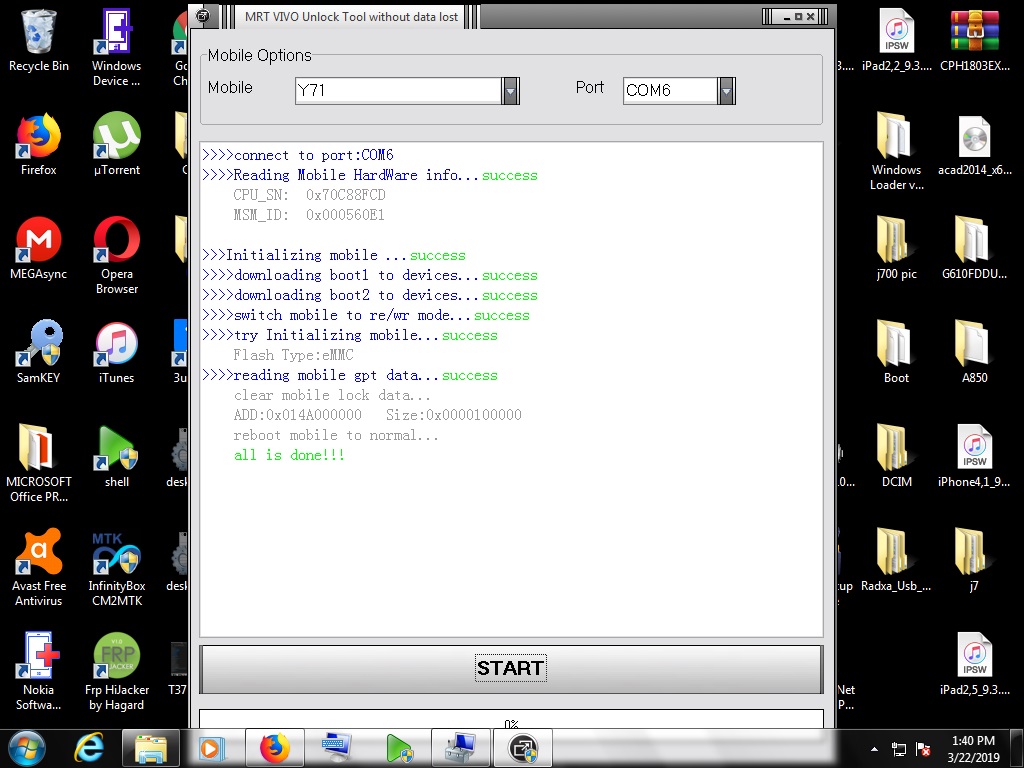Select shell desktop shortcut
The height and width of the screenshot is (768, 1024).
pos(116,456)
